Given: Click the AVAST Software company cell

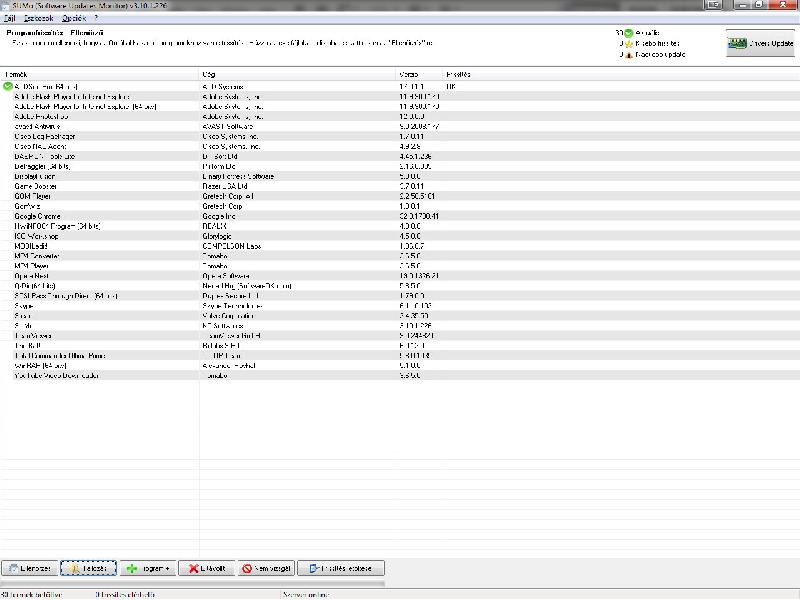Looking at the screenshot, I should [x=228, y=127].
